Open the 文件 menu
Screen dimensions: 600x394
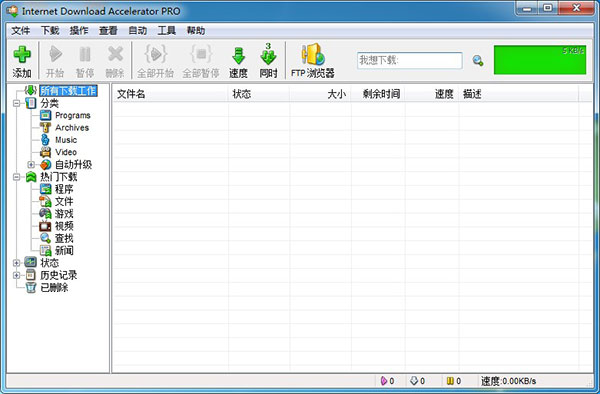(21, 30)
